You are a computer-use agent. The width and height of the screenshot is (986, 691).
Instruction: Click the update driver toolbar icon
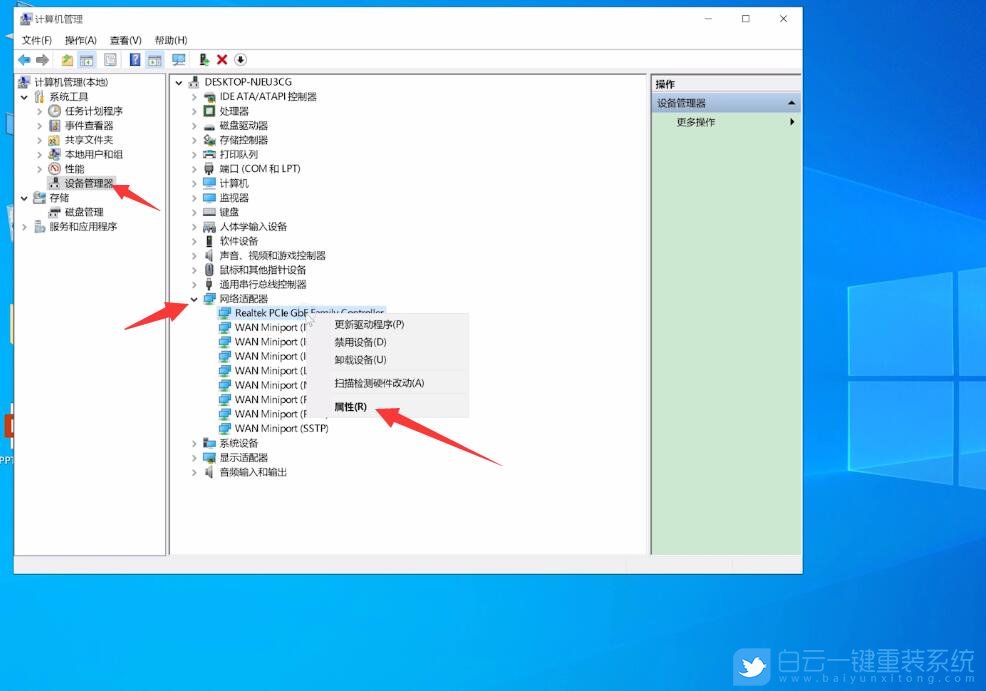pyautogui.click(x=203, y=60)
